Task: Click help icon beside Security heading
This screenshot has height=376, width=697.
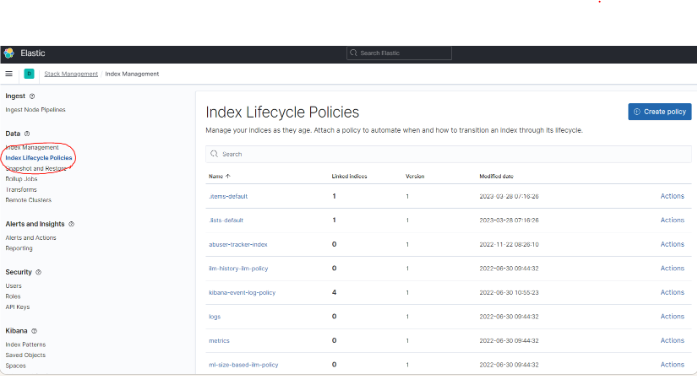Action: 39,272
